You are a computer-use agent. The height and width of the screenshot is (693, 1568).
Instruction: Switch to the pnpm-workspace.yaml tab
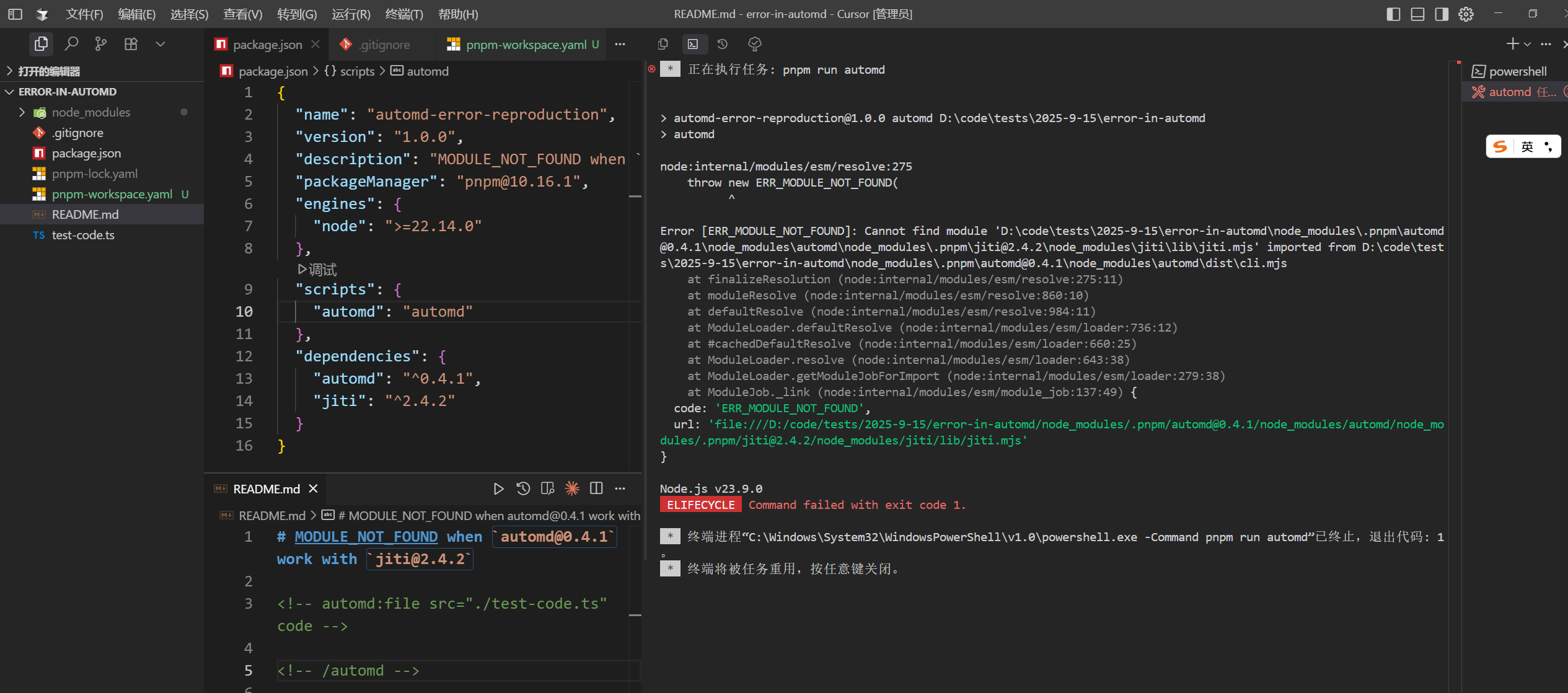tap(522, 45)
